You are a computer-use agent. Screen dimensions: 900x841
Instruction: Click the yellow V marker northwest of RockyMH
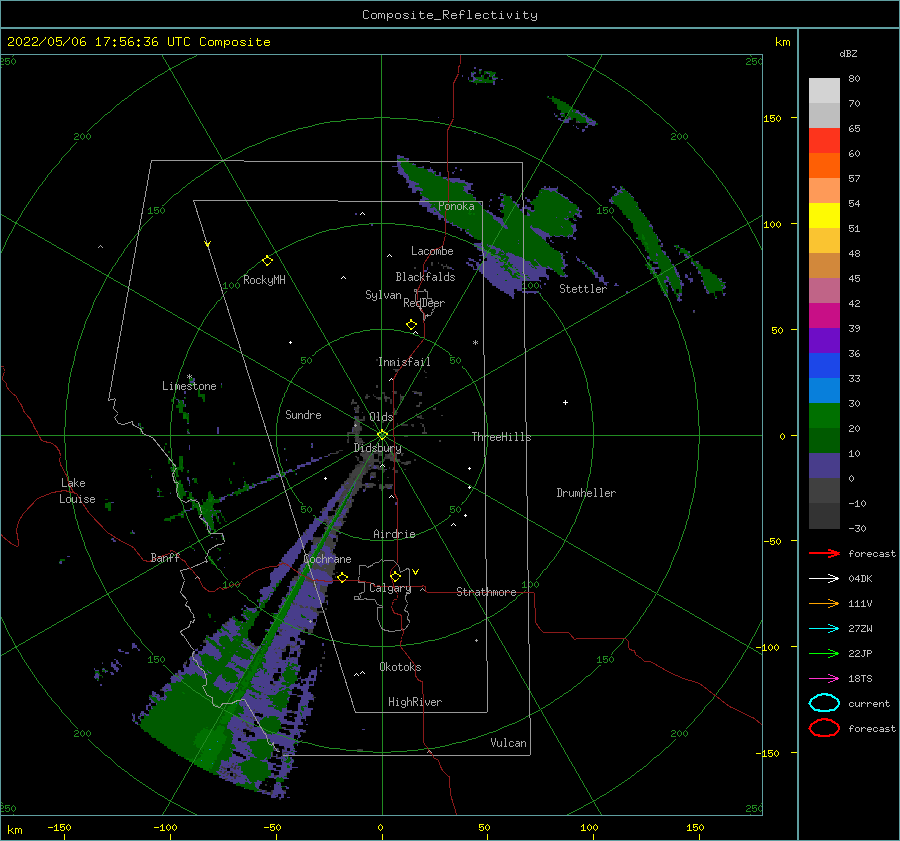[x=208, y=244]
